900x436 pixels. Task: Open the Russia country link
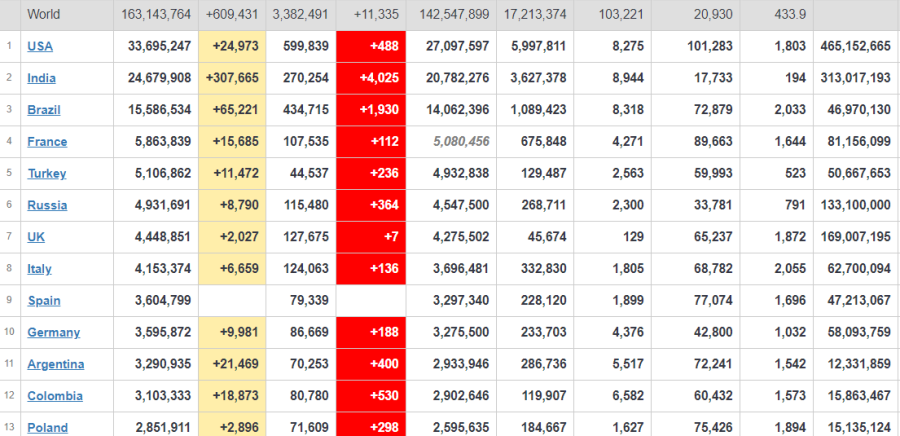pyautogui.click(x=47, y=205)
